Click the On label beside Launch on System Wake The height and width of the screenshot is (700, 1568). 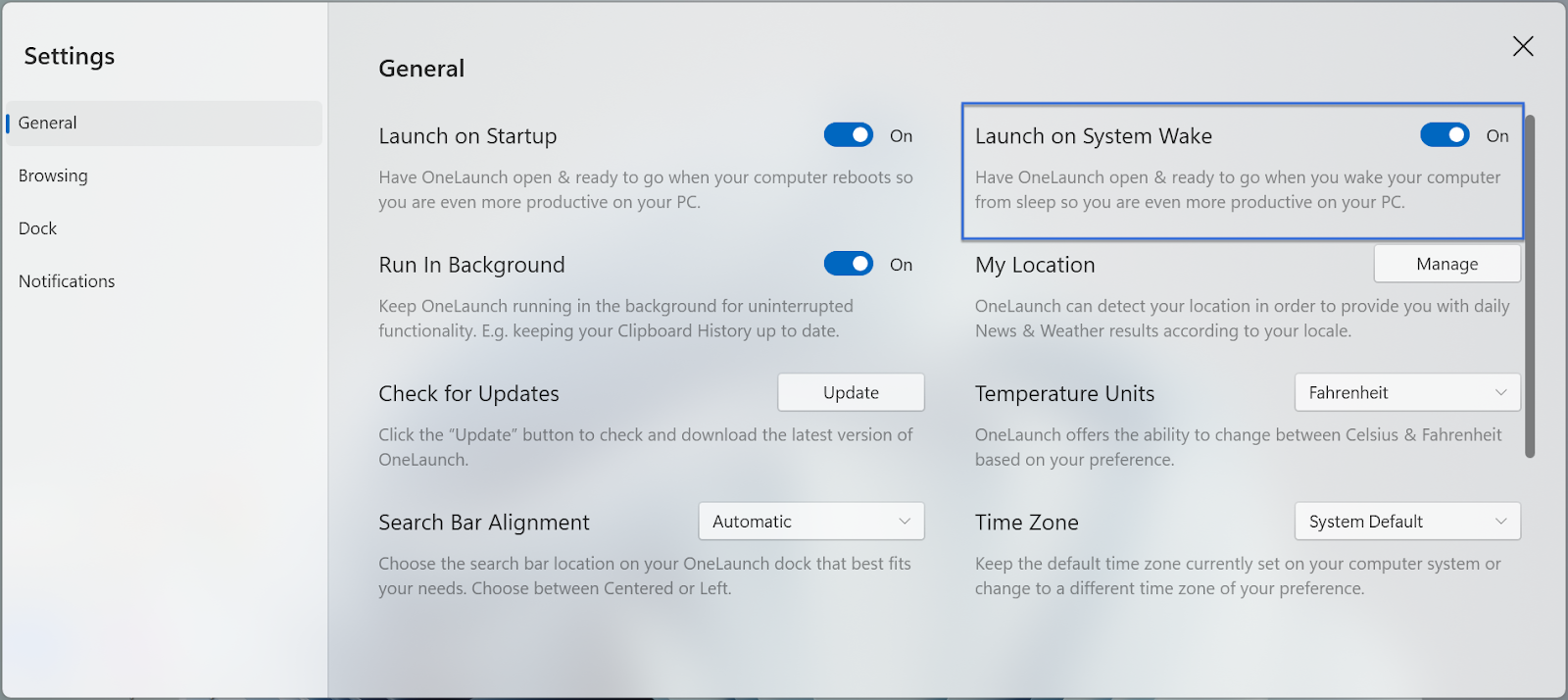pyautogui.click(x=1497, y=136)
